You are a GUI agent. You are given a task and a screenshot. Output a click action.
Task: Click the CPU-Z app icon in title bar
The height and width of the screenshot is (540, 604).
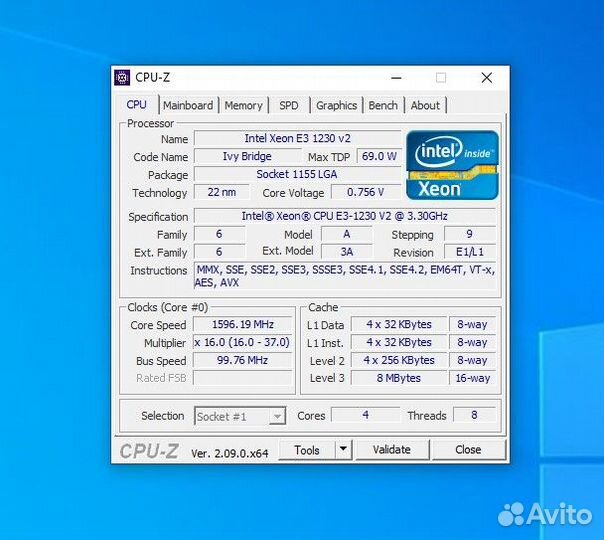(123, 78)
